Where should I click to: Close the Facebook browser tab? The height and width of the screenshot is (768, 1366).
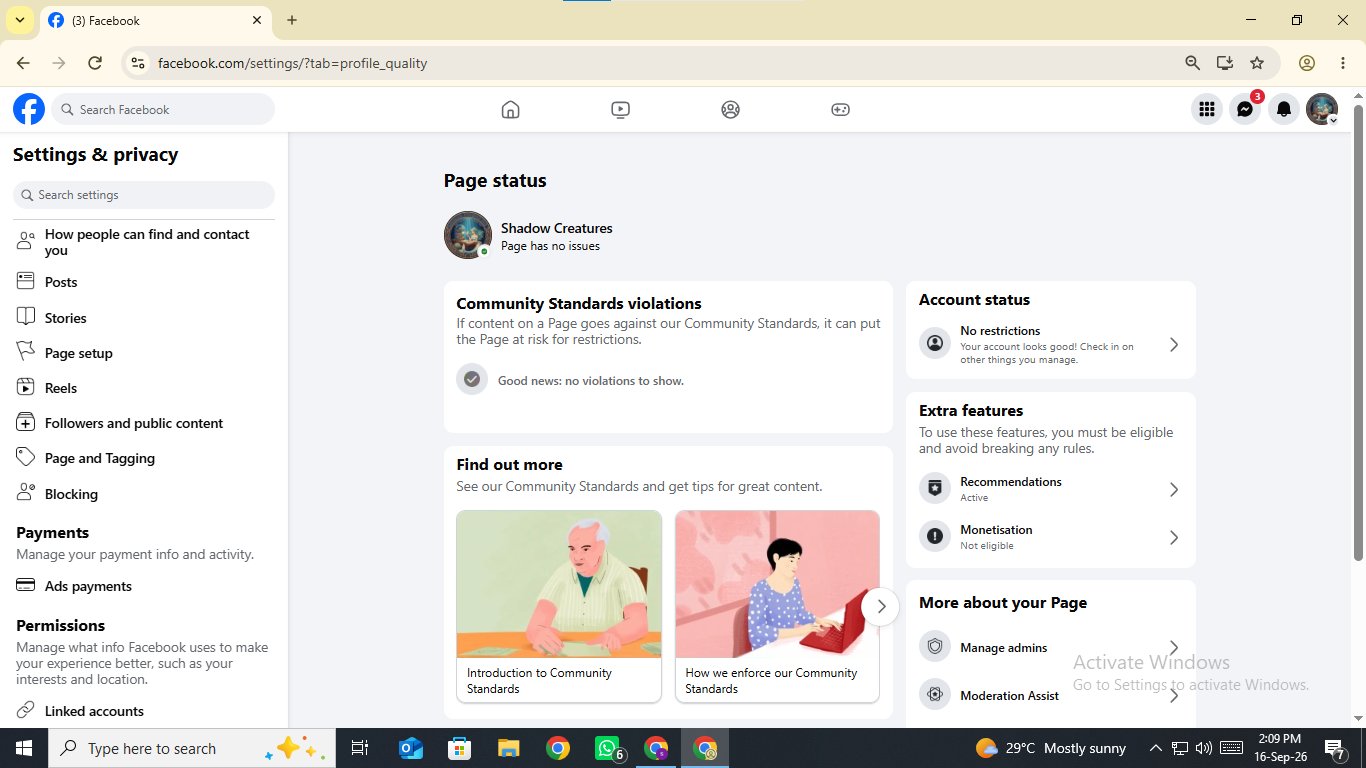pos(257,20)
